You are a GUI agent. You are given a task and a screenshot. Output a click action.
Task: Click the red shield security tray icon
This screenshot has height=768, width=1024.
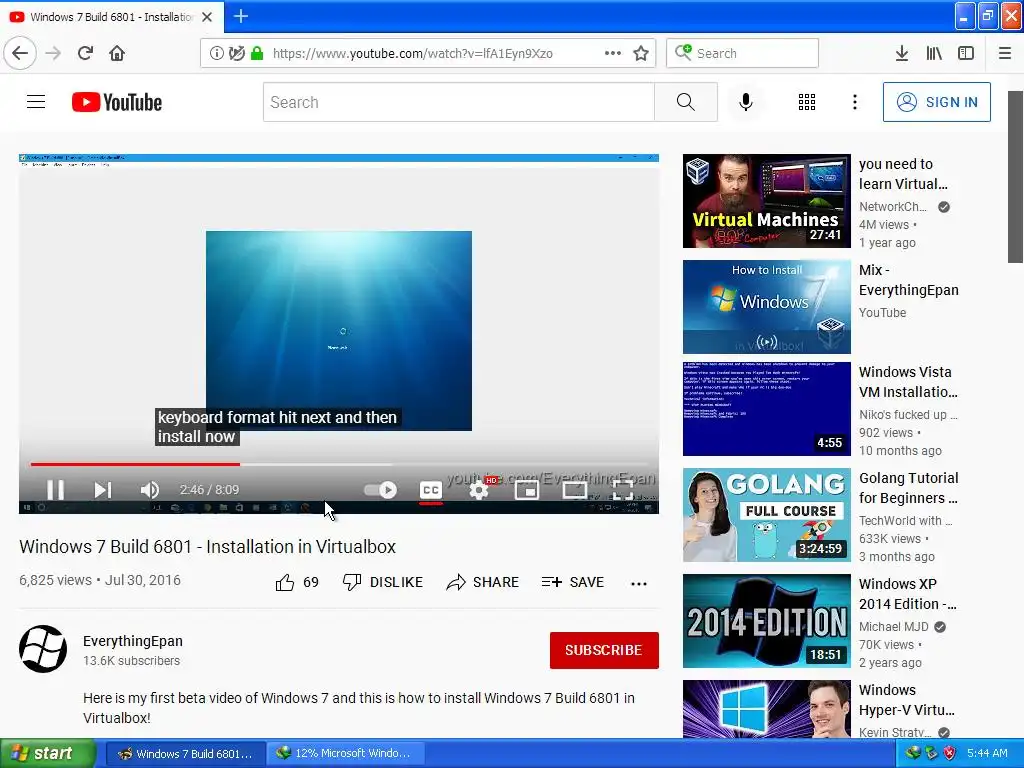949,754
